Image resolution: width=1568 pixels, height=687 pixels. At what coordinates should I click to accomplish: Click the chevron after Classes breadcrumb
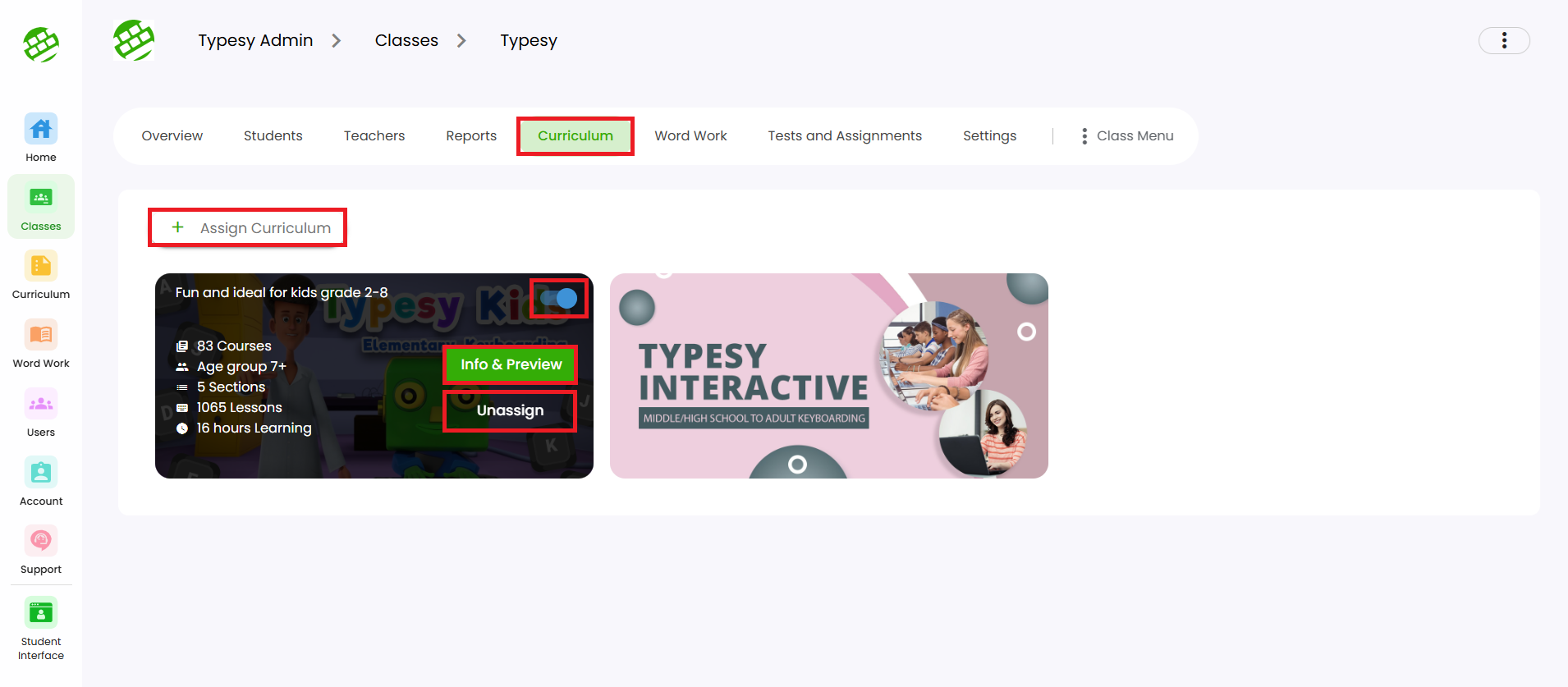[x=461, y=41]
